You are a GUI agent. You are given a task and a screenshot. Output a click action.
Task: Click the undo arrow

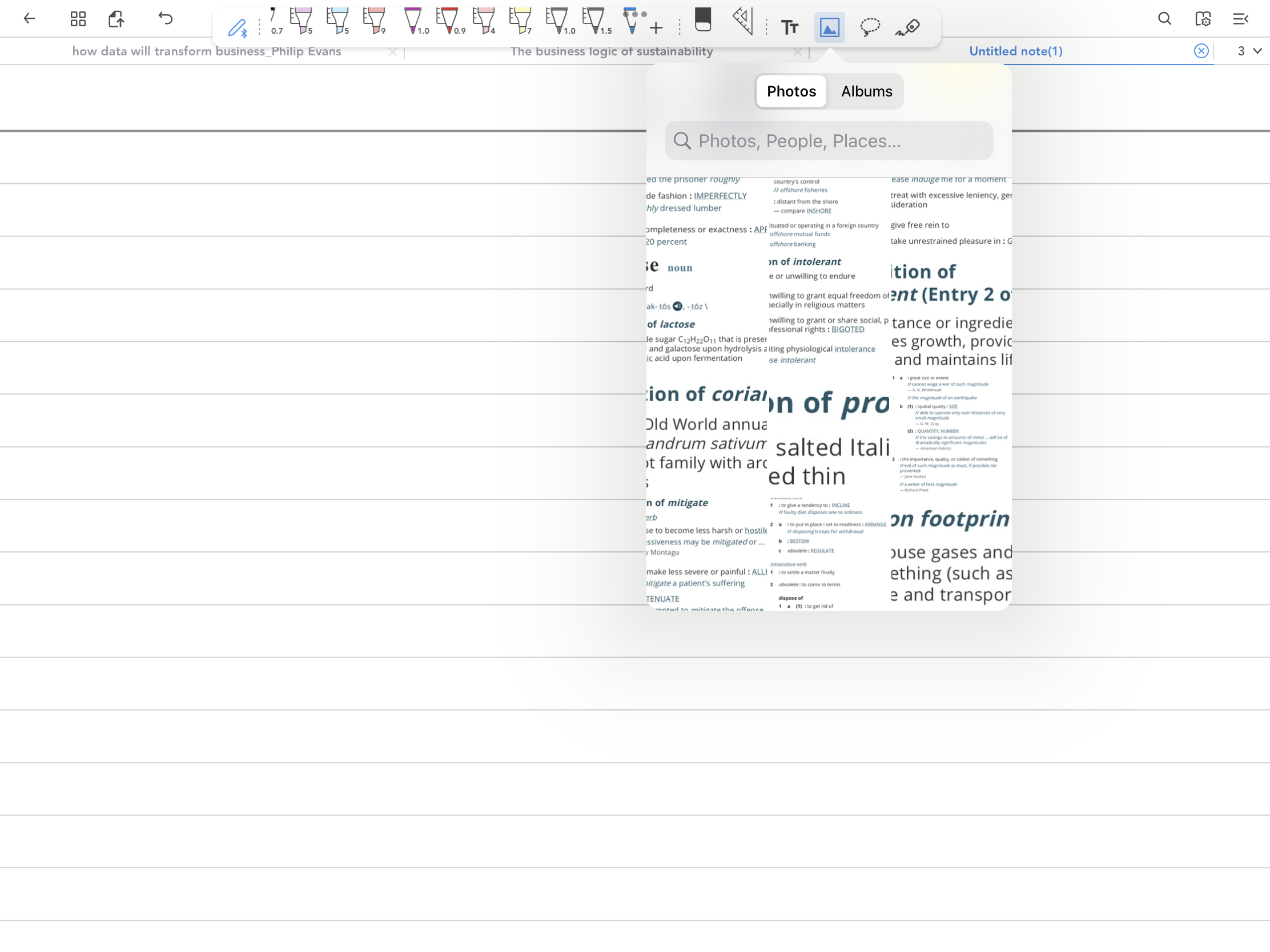pyautogui.click(x=166, y=19)
